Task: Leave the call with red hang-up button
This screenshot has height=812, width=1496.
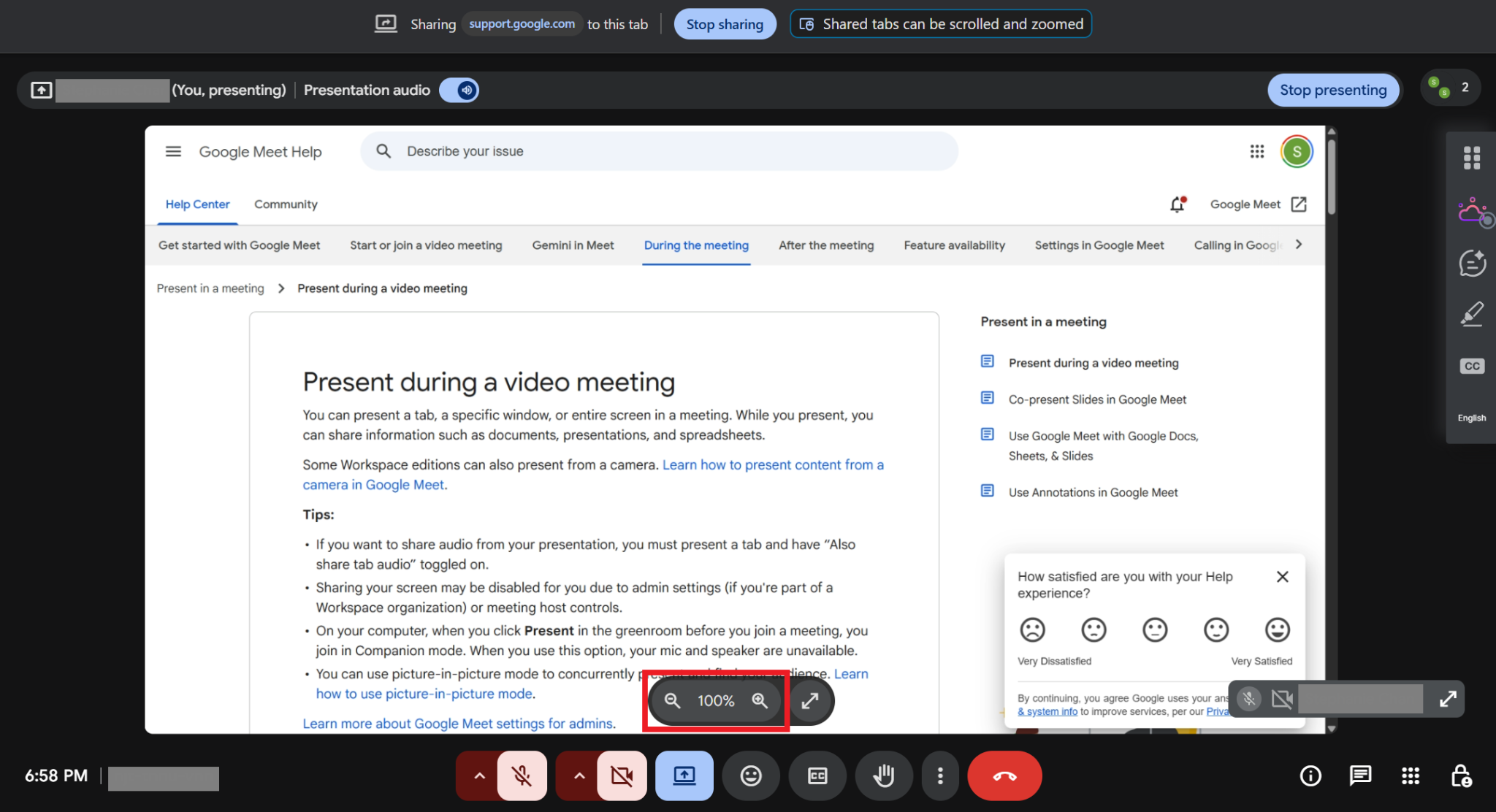Action: tap(1004, 775)
